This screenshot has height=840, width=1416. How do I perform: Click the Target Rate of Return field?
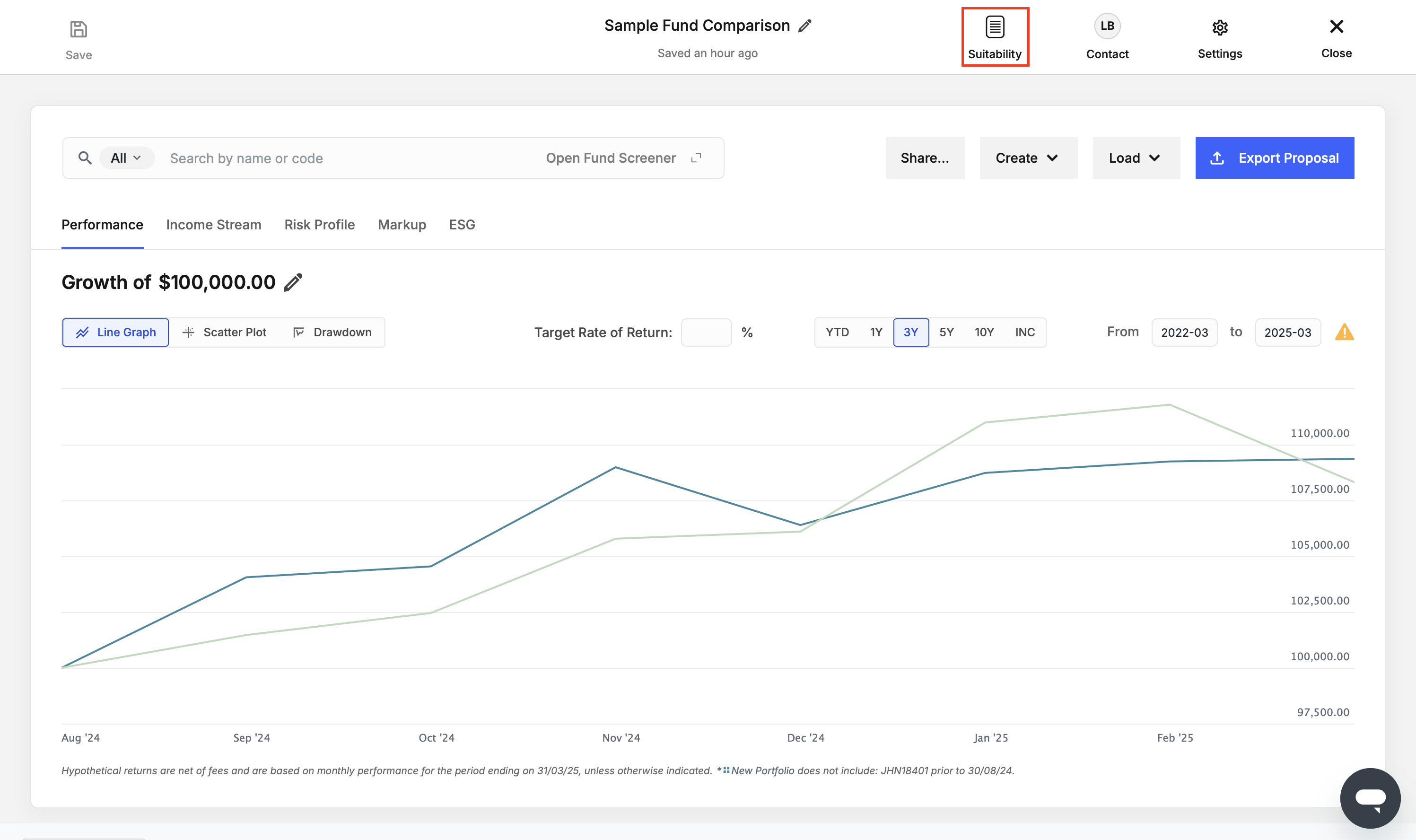coord(706,332)
